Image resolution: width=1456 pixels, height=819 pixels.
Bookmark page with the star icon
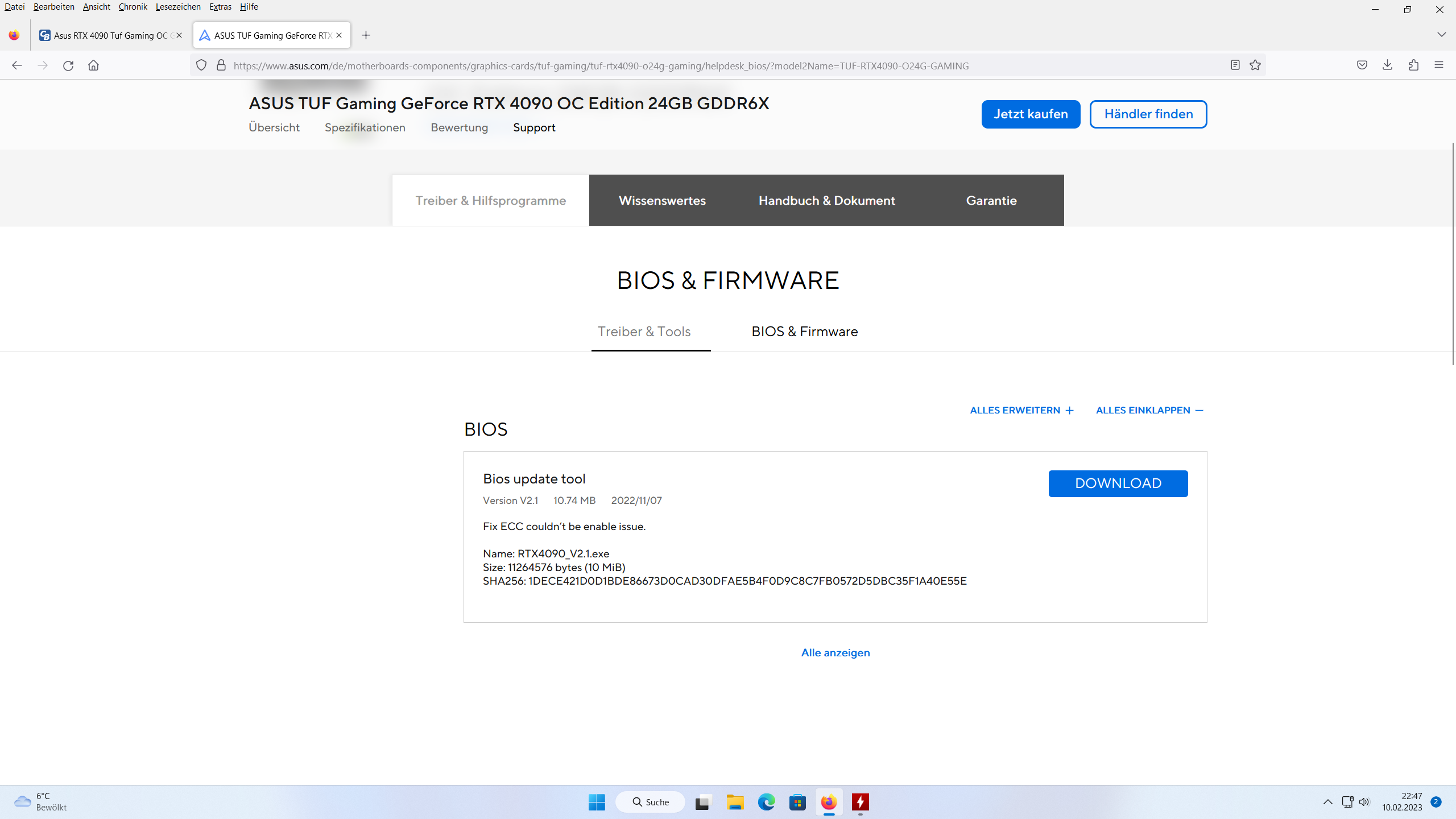point(1255,65)
